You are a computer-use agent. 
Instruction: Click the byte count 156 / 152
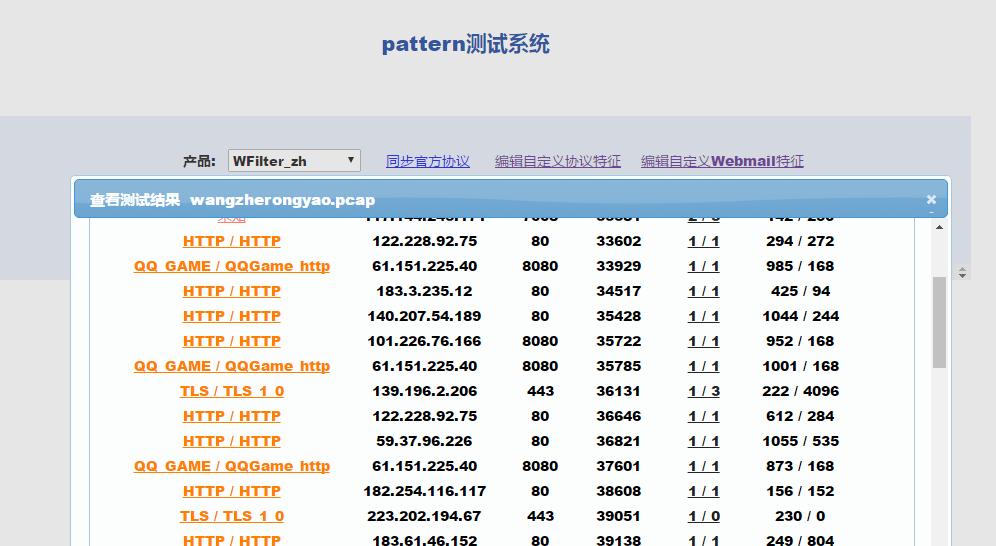800,491
